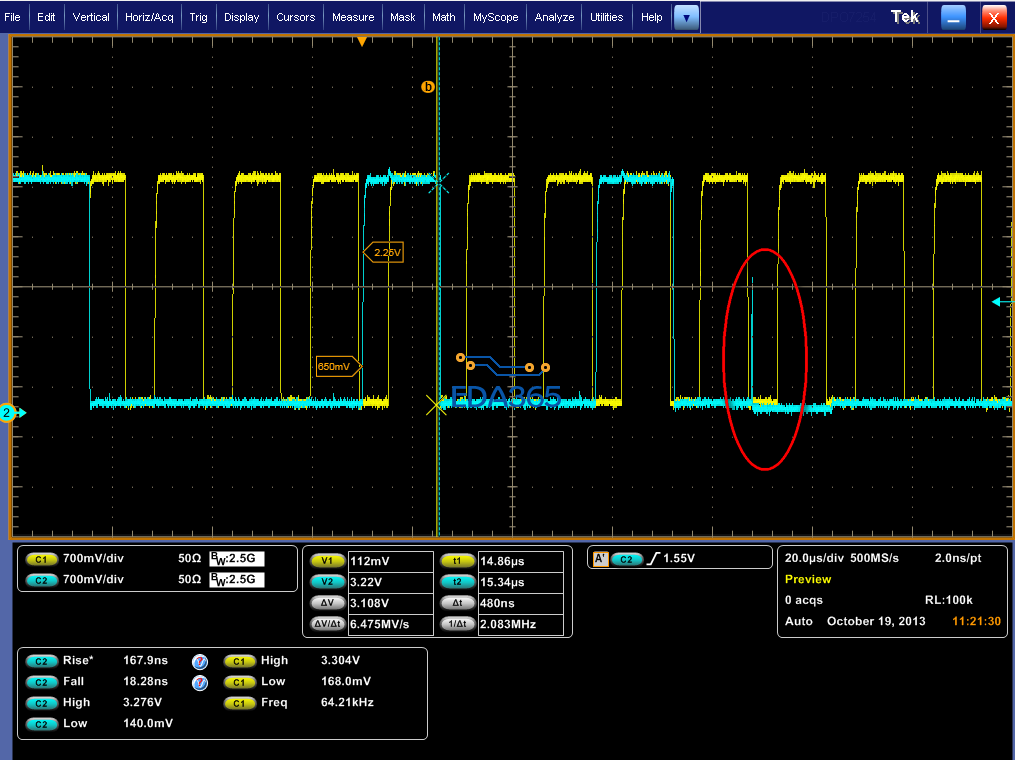Click the 1/Δt cursor readout badge
The width and height of the screenshot is (1015, 760).
coord(456,624)
